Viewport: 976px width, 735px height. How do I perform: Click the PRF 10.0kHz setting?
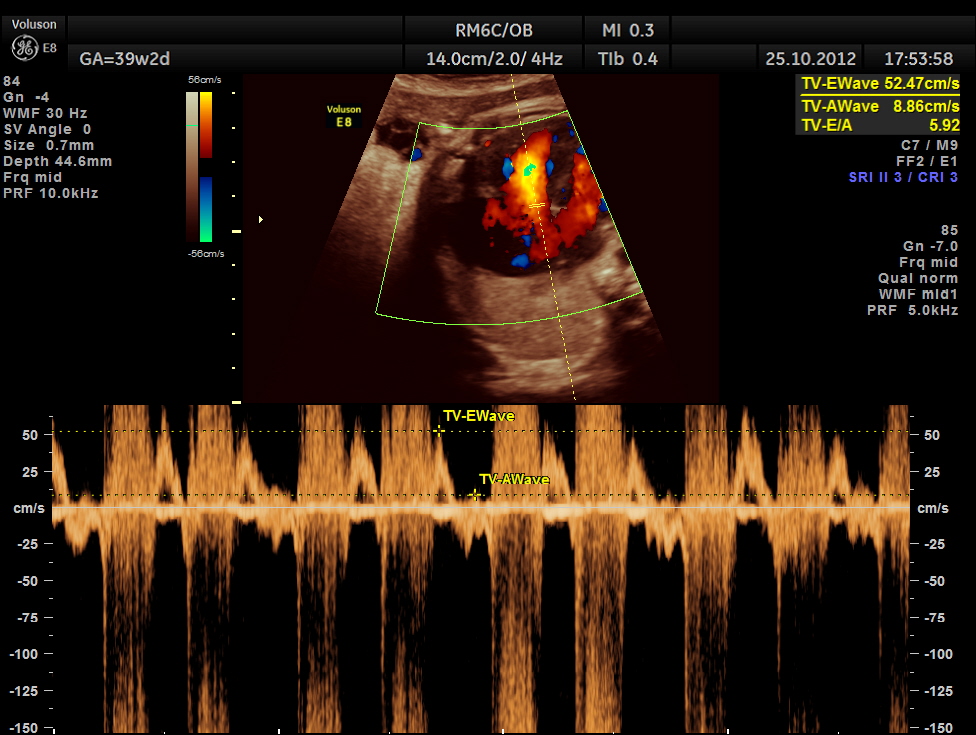(50, 193)
